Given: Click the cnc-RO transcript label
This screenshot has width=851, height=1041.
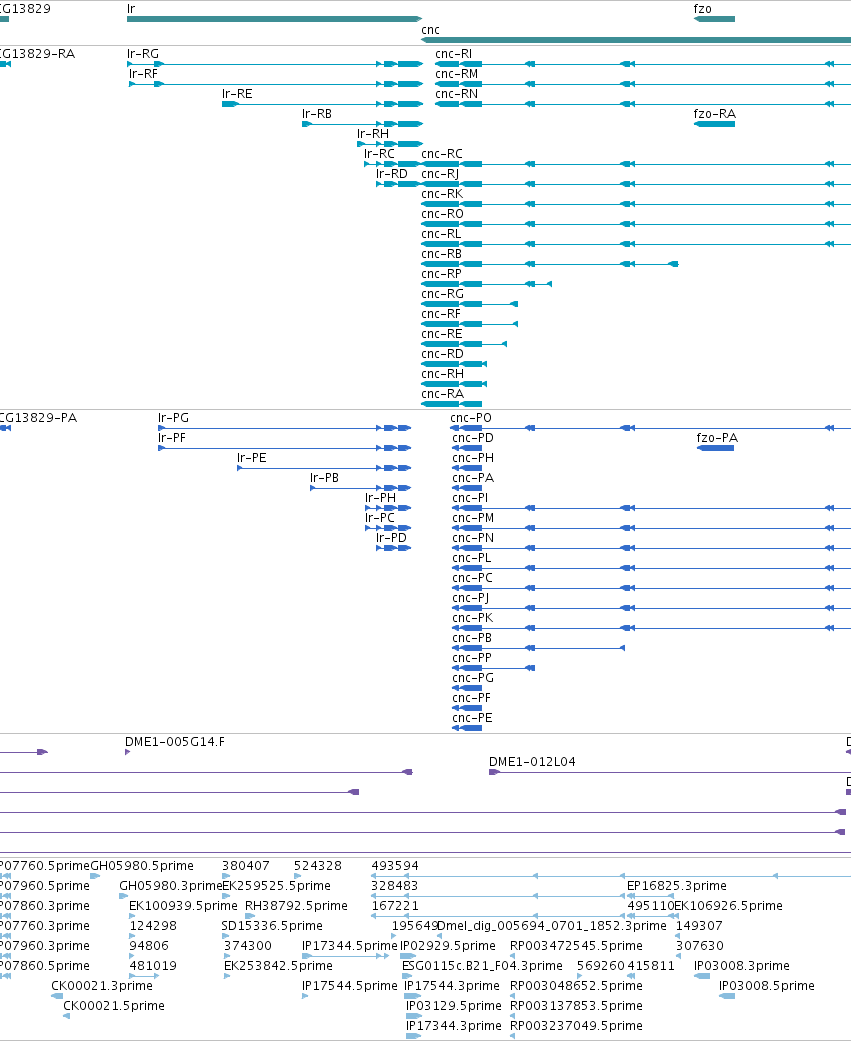Looking at the screenshot, I should click(442, 213).
